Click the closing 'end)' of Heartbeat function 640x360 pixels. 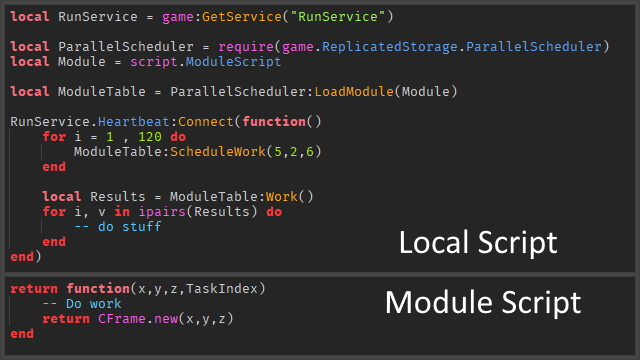[26, 257]
